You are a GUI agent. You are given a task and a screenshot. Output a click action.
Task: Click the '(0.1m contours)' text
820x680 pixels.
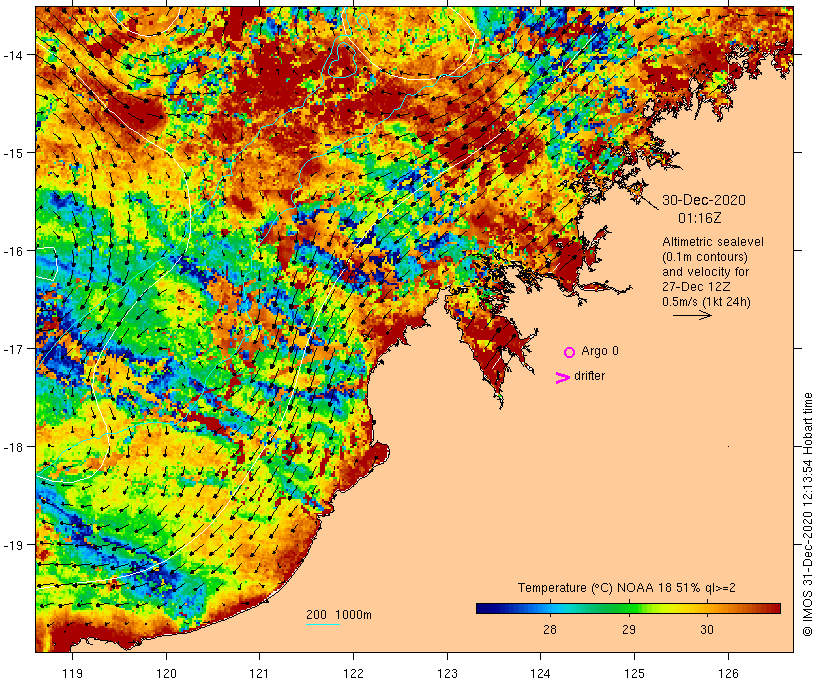coord(704,257)
